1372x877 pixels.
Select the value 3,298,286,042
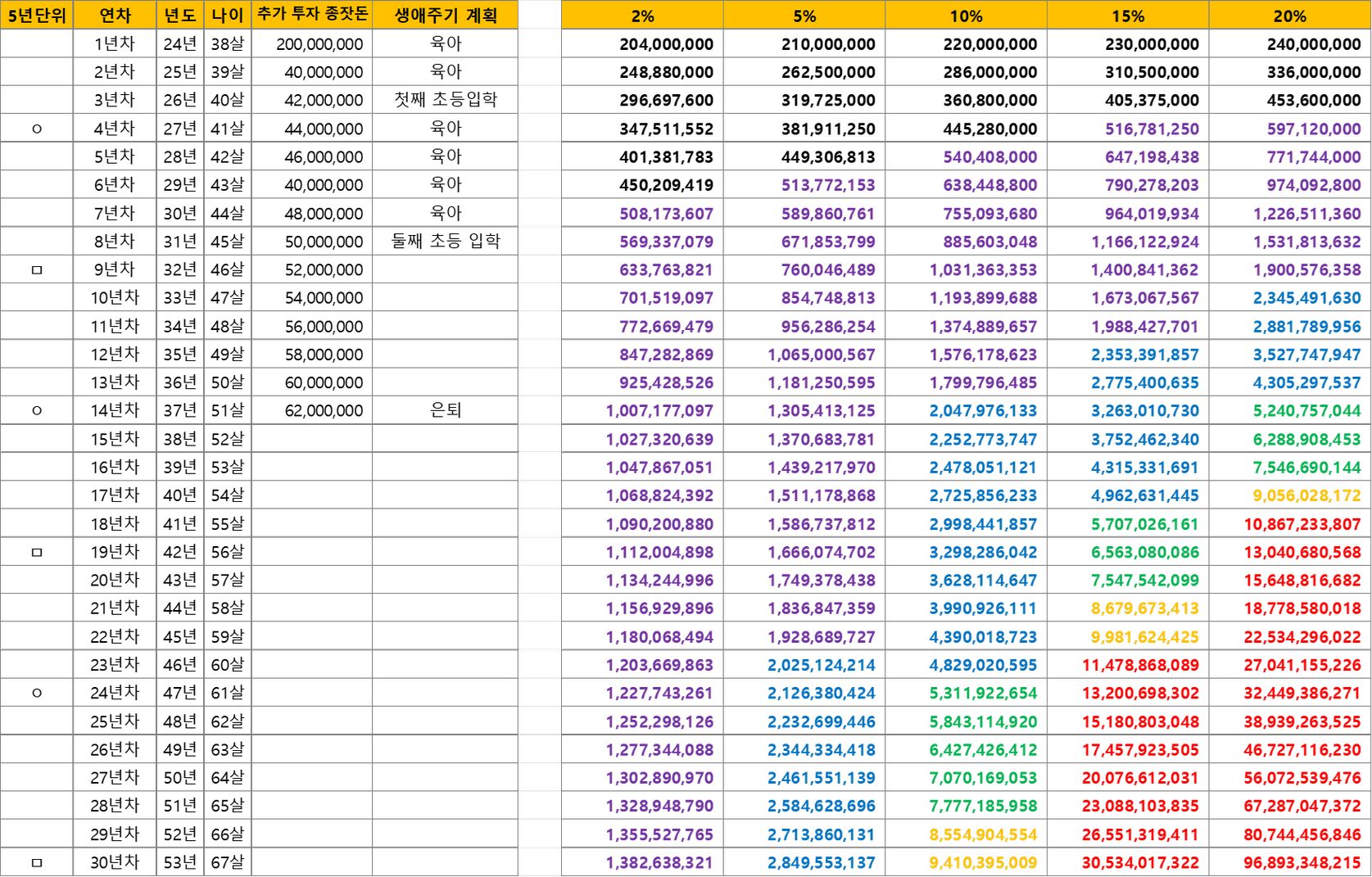coord(983,553)
